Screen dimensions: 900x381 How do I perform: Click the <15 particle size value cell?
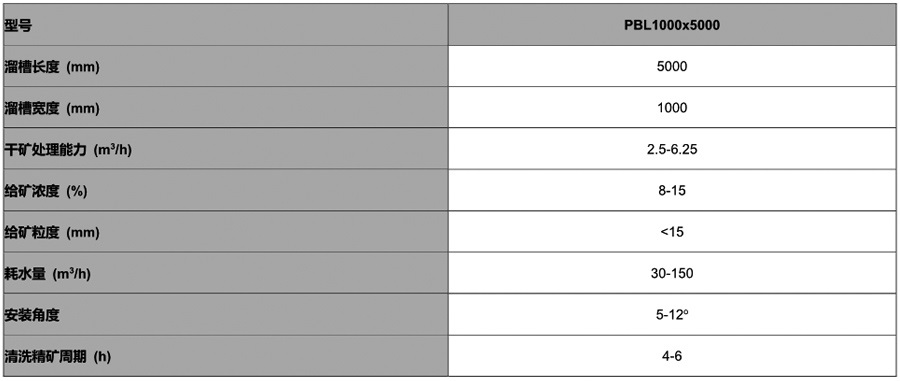click(x=672, y=232)
